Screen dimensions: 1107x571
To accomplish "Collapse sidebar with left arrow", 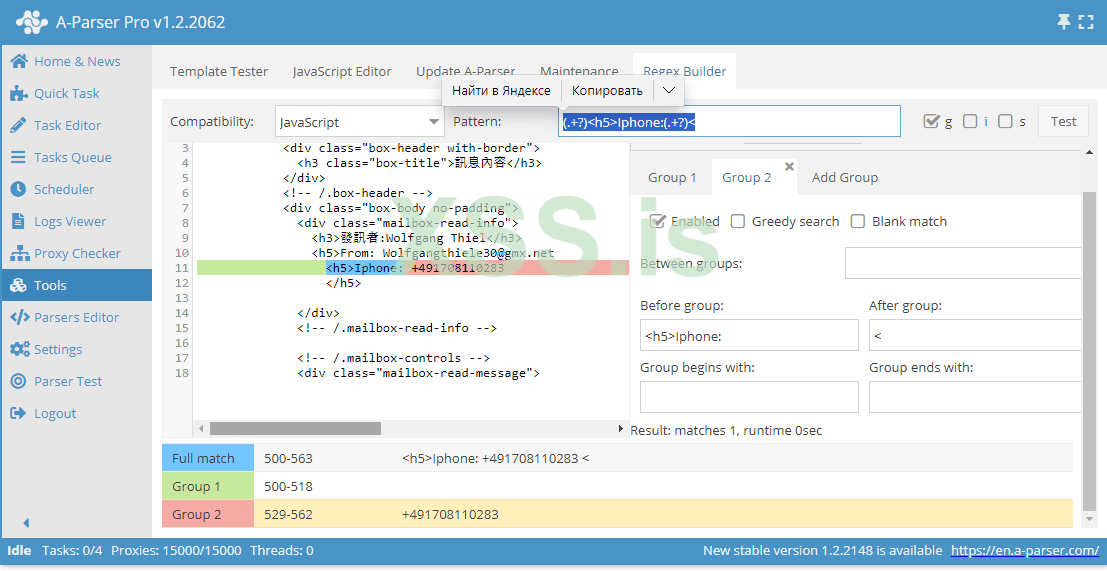I will click(x=27, y=523).
